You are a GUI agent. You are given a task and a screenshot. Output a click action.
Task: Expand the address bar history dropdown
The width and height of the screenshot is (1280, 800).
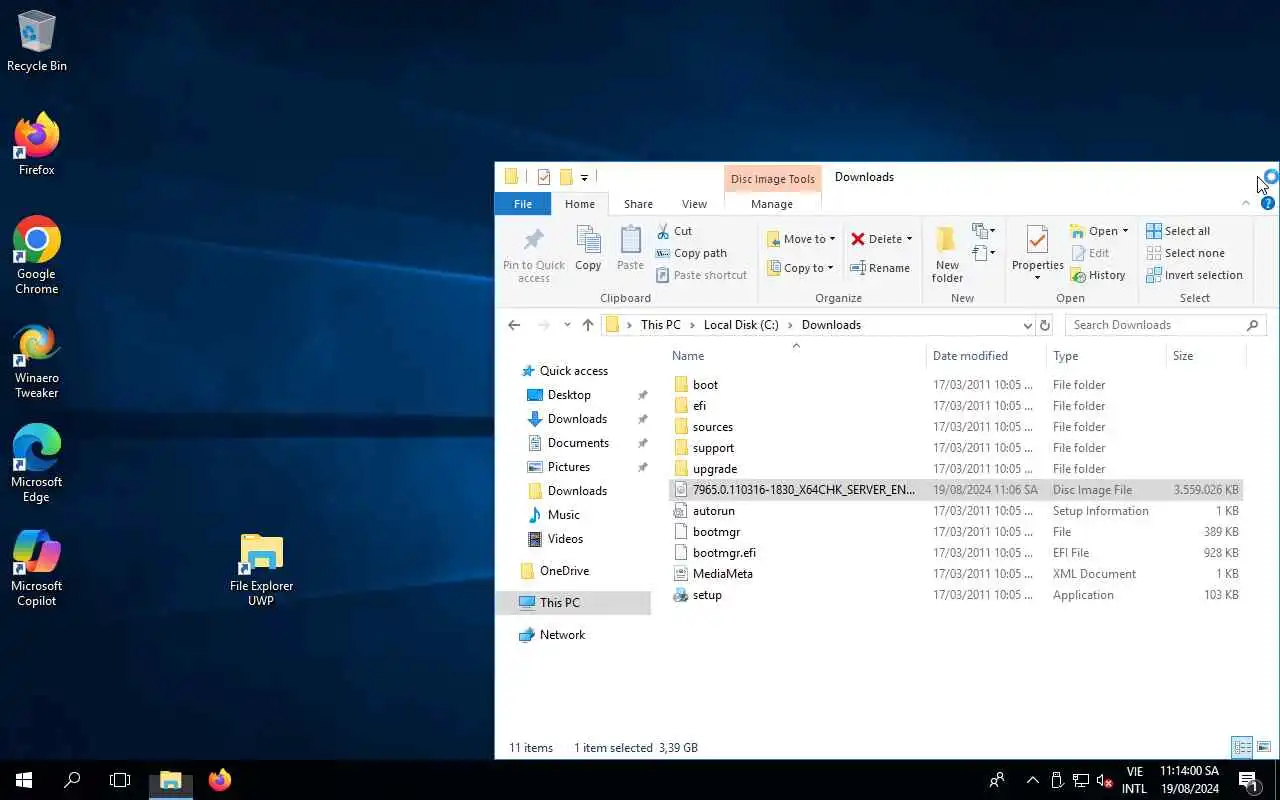1027,325
